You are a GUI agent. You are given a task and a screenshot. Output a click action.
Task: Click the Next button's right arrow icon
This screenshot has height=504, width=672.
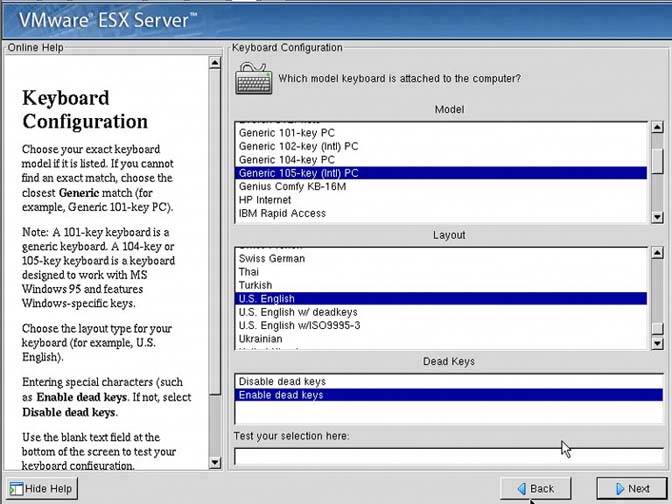[620, 489]
